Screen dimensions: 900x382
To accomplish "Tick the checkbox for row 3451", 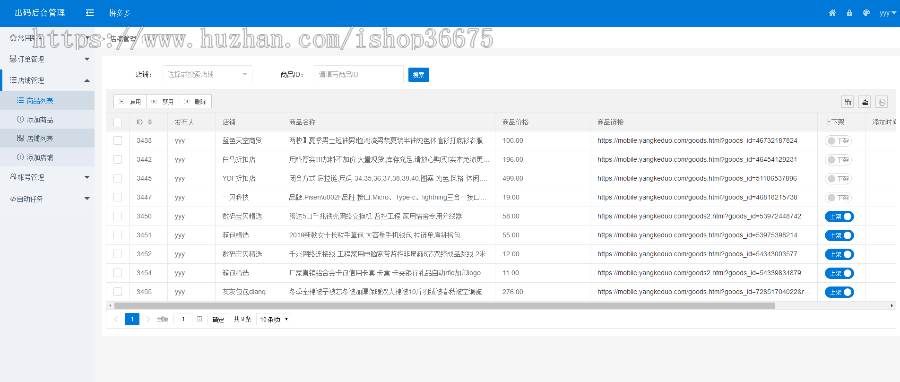I will tap(118, 235).
